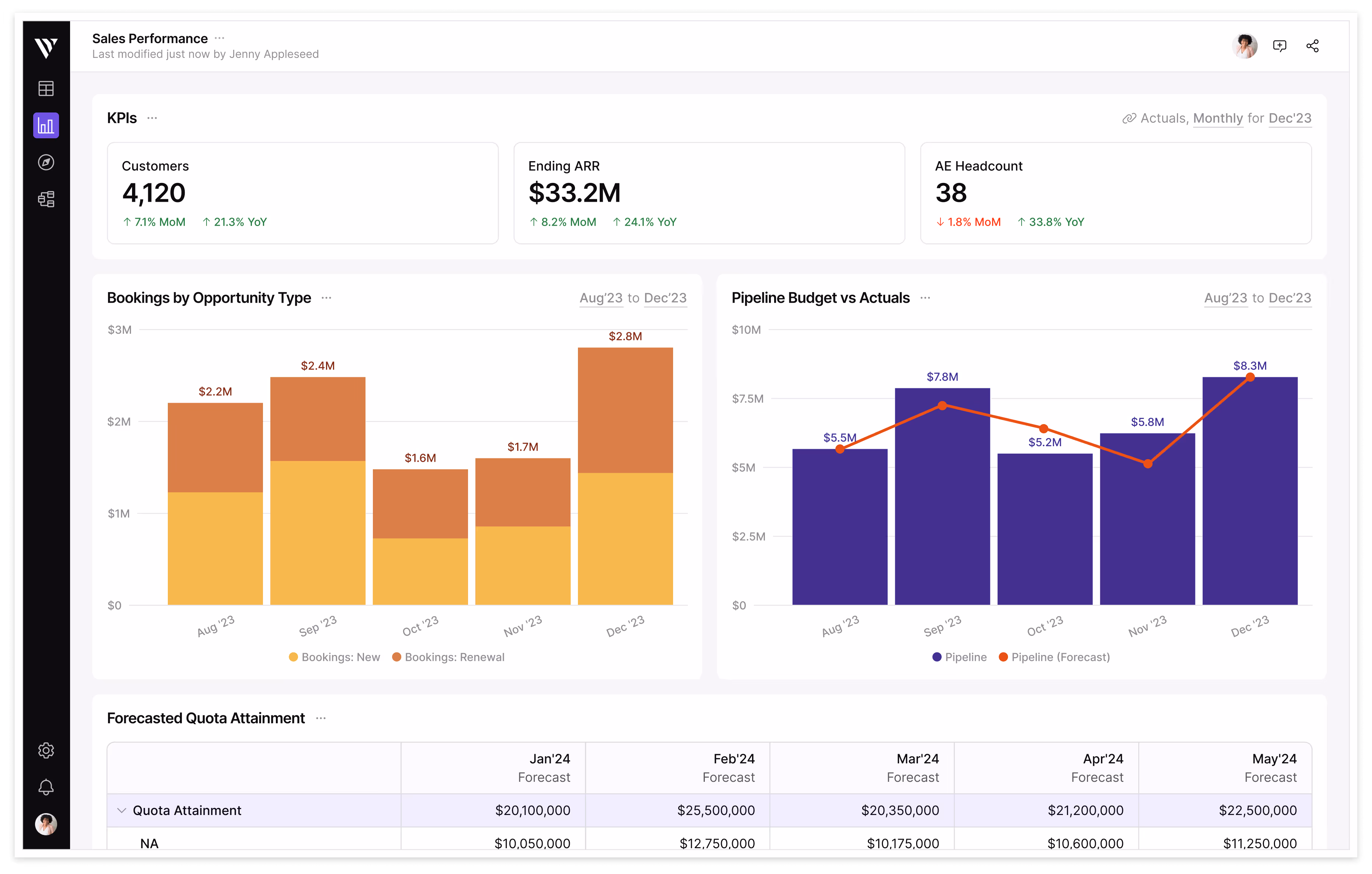Collapse the Quota Attainment row
This screenshot has height=874, width=1372.
coord(121,810)
